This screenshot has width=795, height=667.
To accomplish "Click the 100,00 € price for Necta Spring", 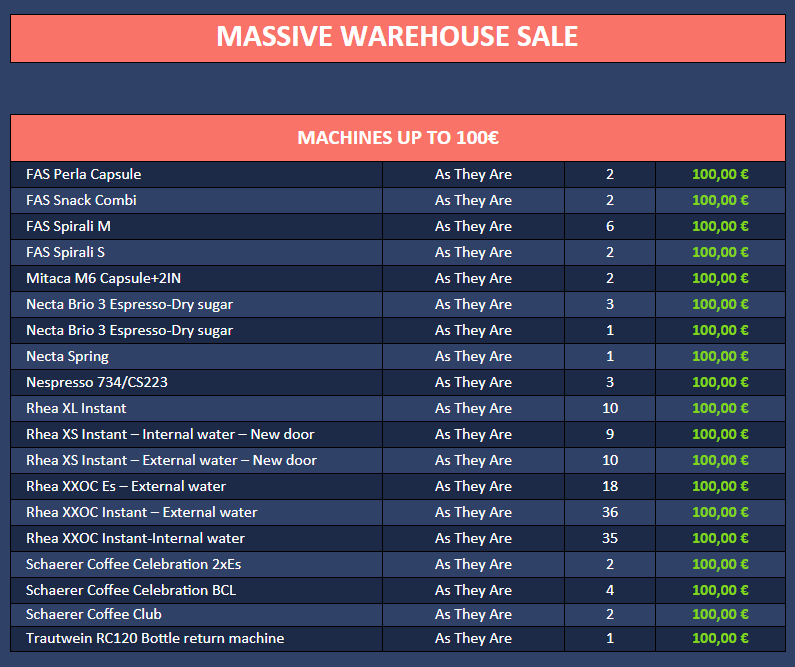I will point(720,356).
